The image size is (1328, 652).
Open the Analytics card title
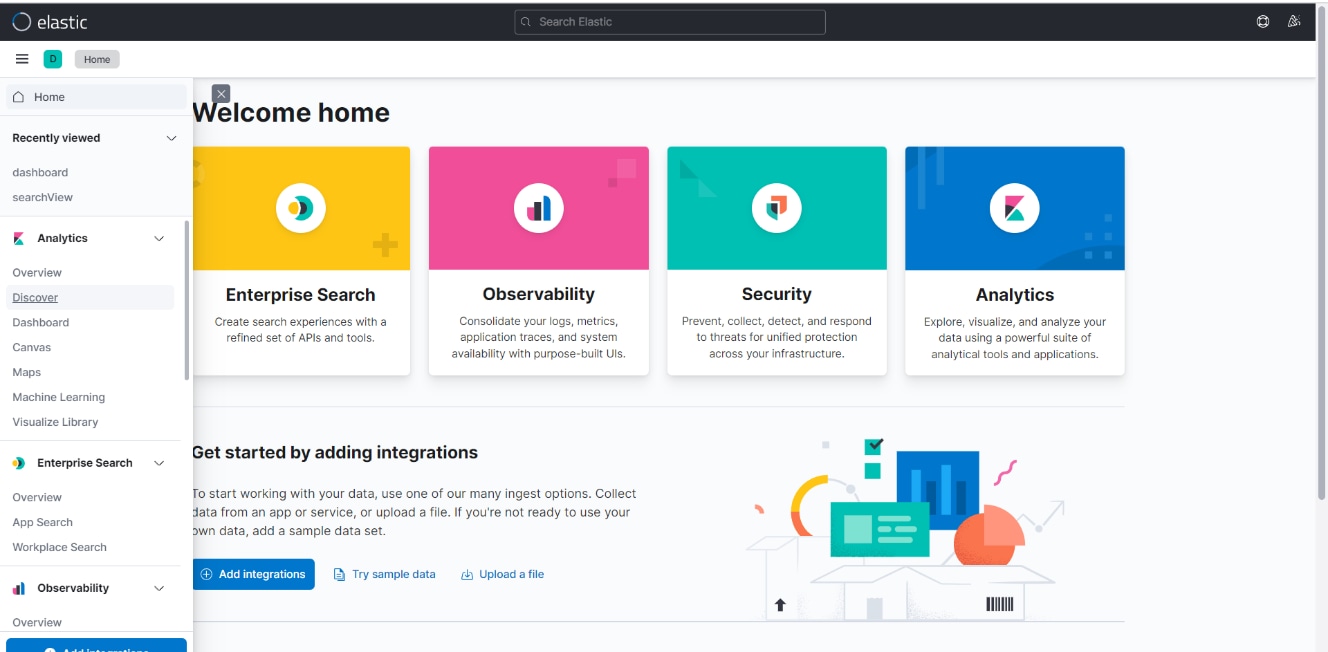pos(1015,295)
